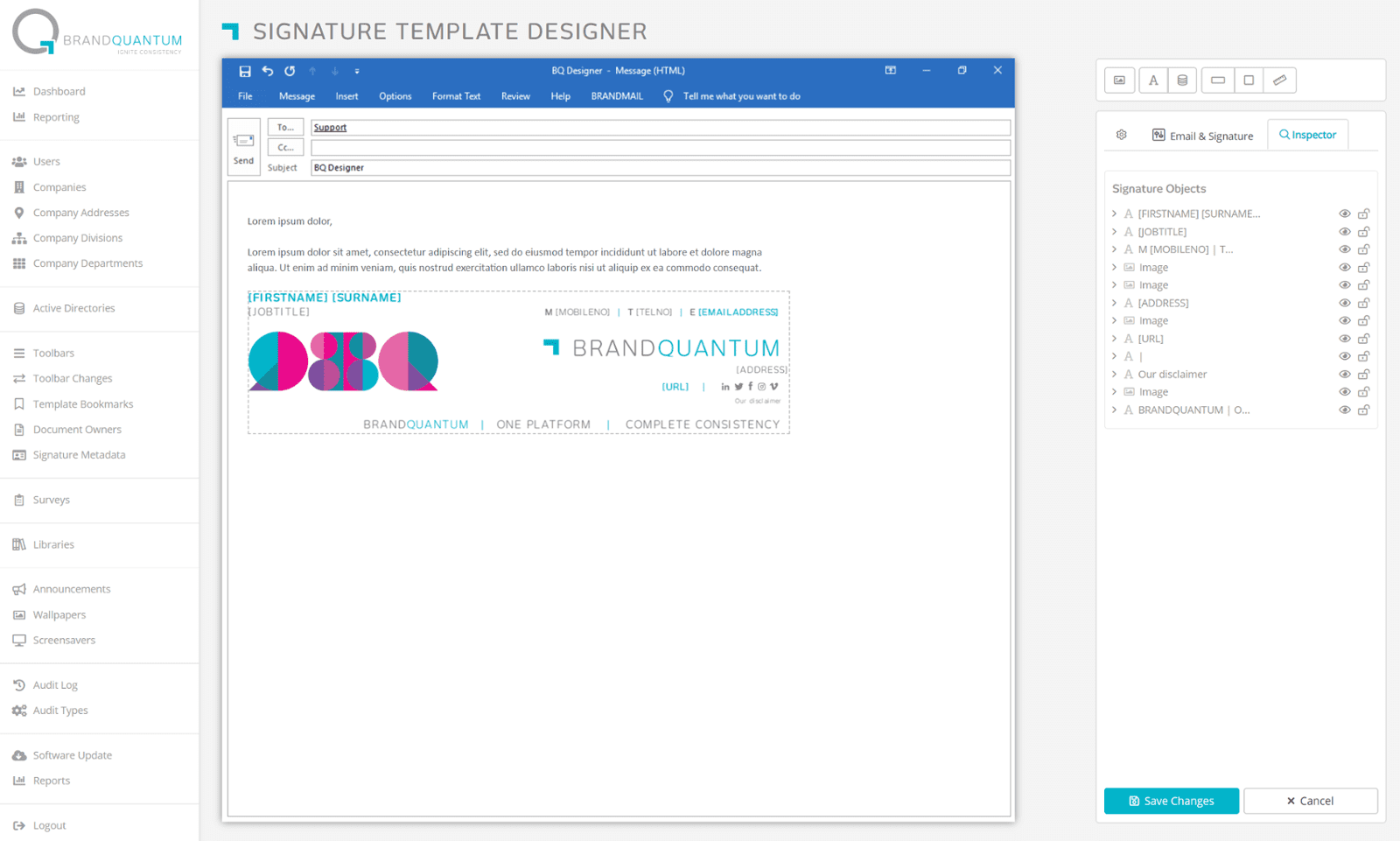1400x841 pixels.
Task: Expand the [ADDRESS] signature object
Action: coord(1113,302)
